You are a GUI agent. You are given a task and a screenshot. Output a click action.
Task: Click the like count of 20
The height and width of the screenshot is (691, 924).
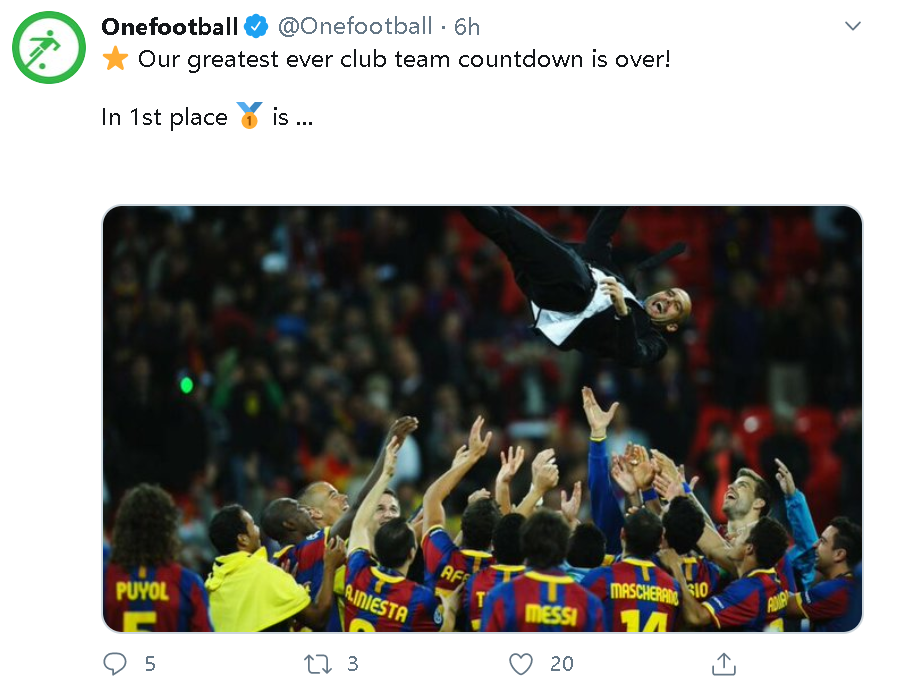(561, 663)
